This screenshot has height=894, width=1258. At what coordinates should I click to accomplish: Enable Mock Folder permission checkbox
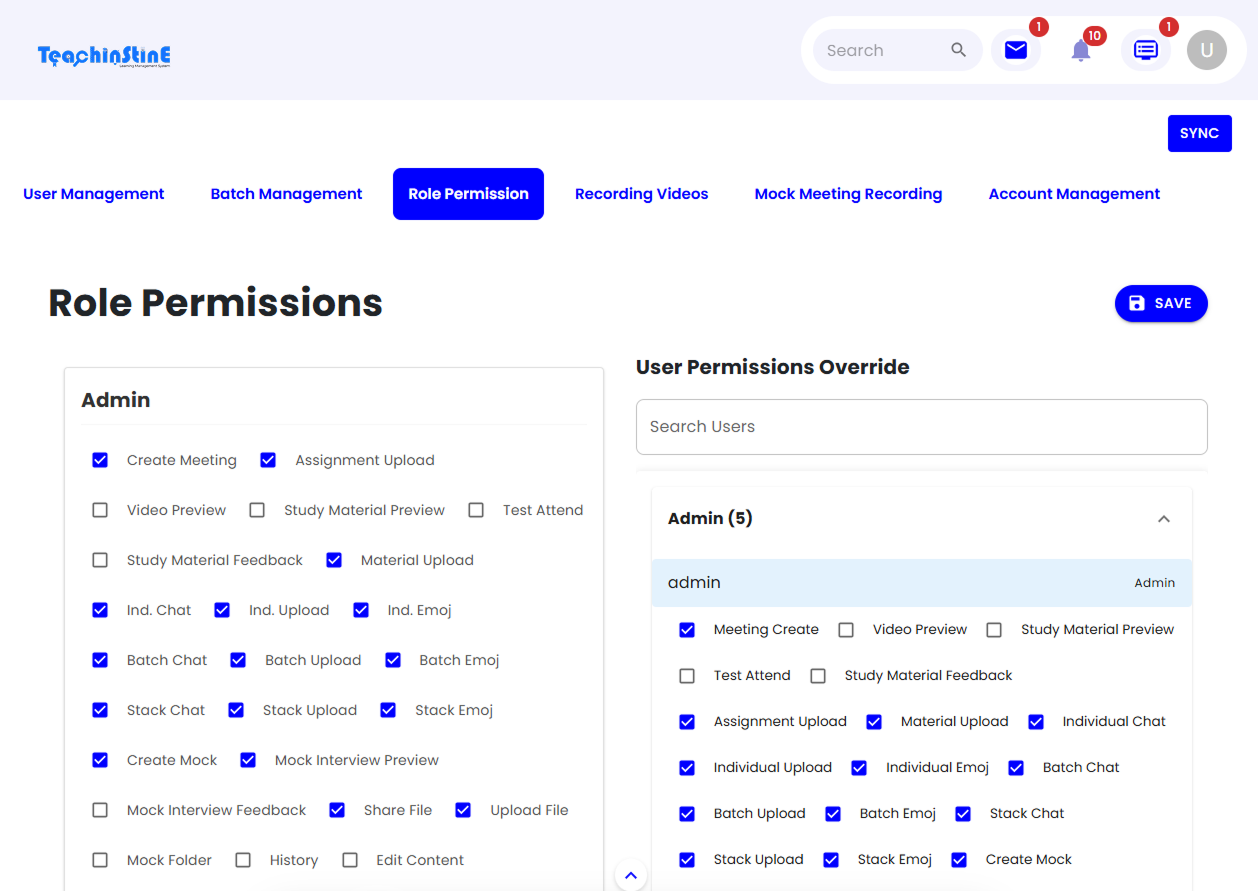pos(100,860)
